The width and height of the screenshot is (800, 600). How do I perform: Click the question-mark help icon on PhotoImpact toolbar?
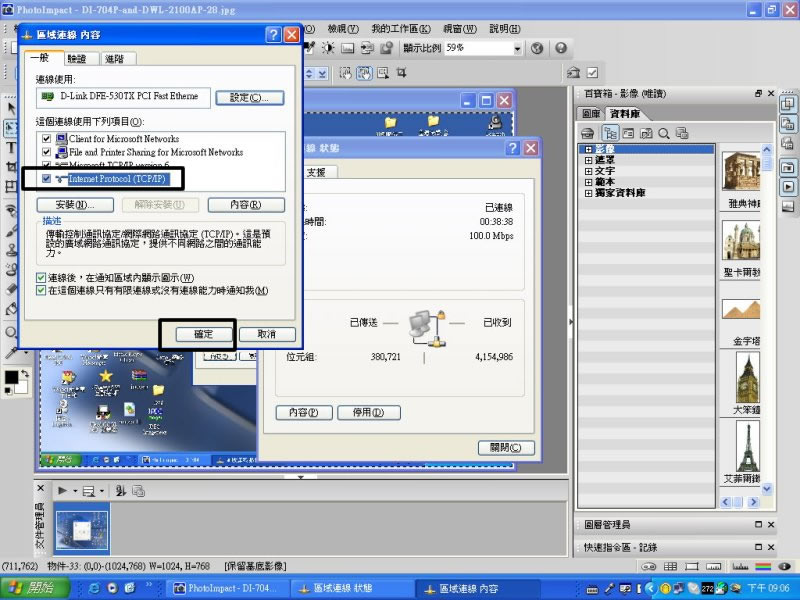561,48
